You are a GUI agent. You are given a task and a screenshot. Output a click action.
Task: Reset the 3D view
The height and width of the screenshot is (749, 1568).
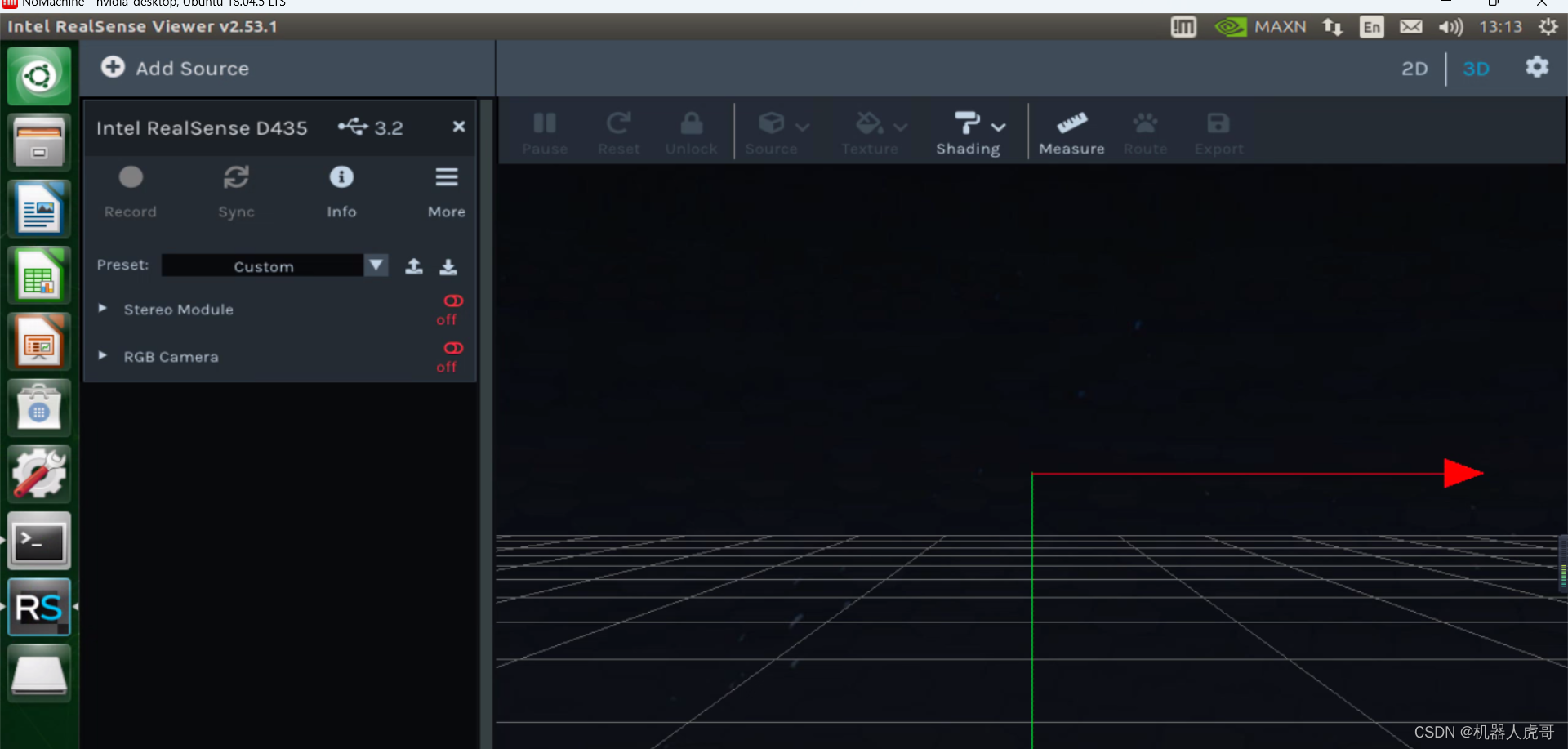tap(618, 133)
